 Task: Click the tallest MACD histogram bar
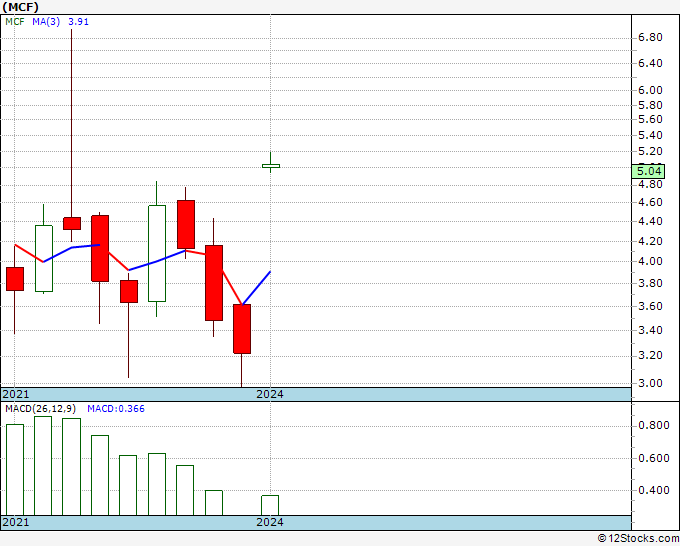(x=43, y=466)
